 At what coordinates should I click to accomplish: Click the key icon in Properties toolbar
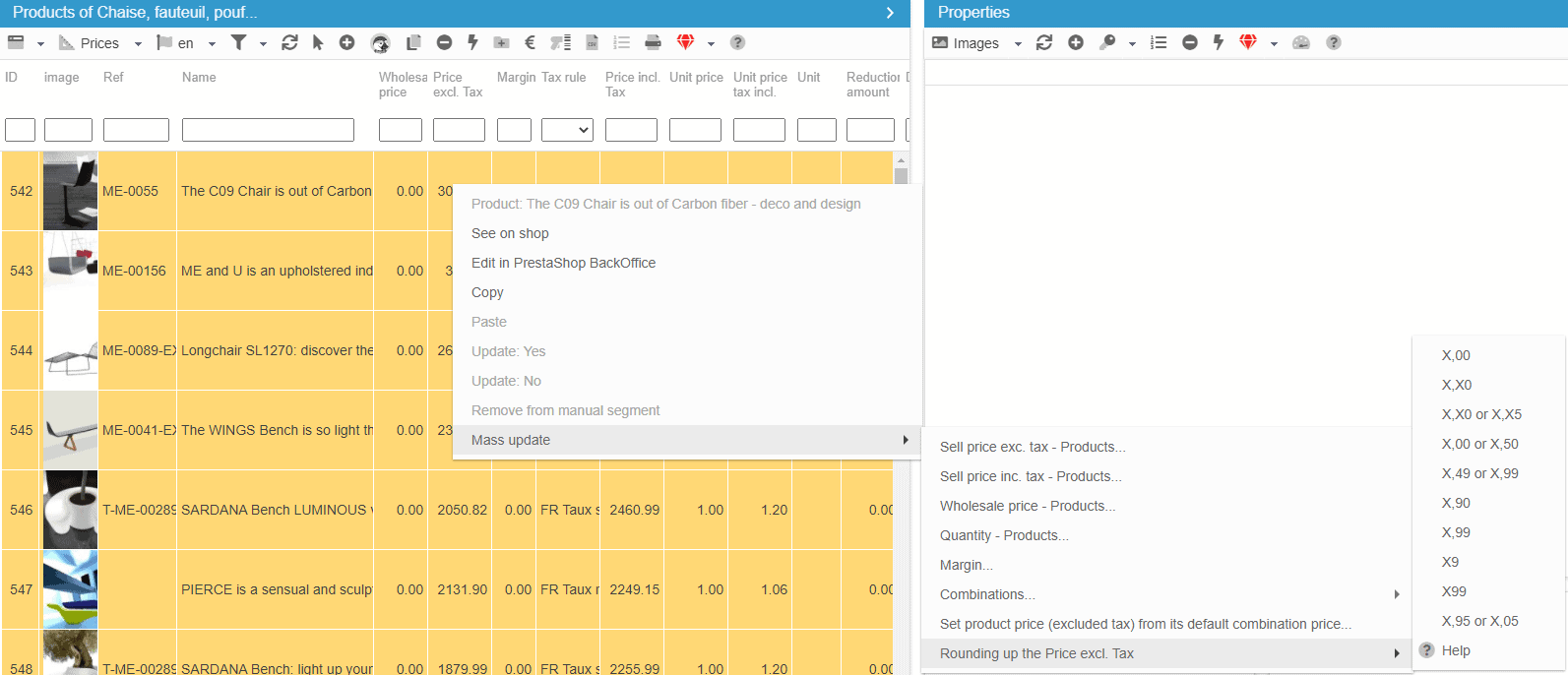(x=1107, y=42)
